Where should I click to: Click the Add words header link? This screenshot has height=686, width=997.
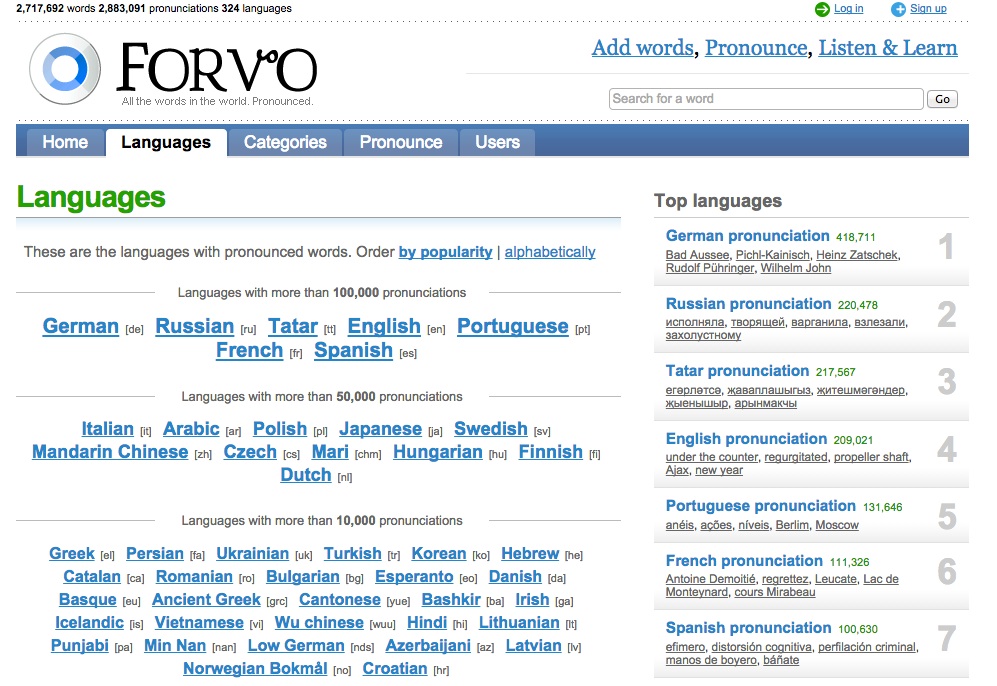[x=641, y=48]
